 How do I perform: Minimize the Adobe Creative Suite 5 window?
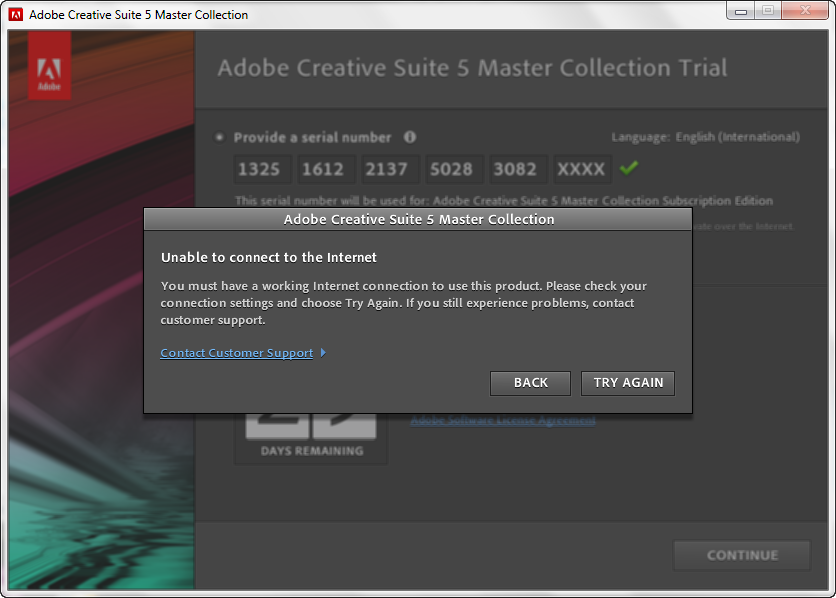click(x=741, y=11)
